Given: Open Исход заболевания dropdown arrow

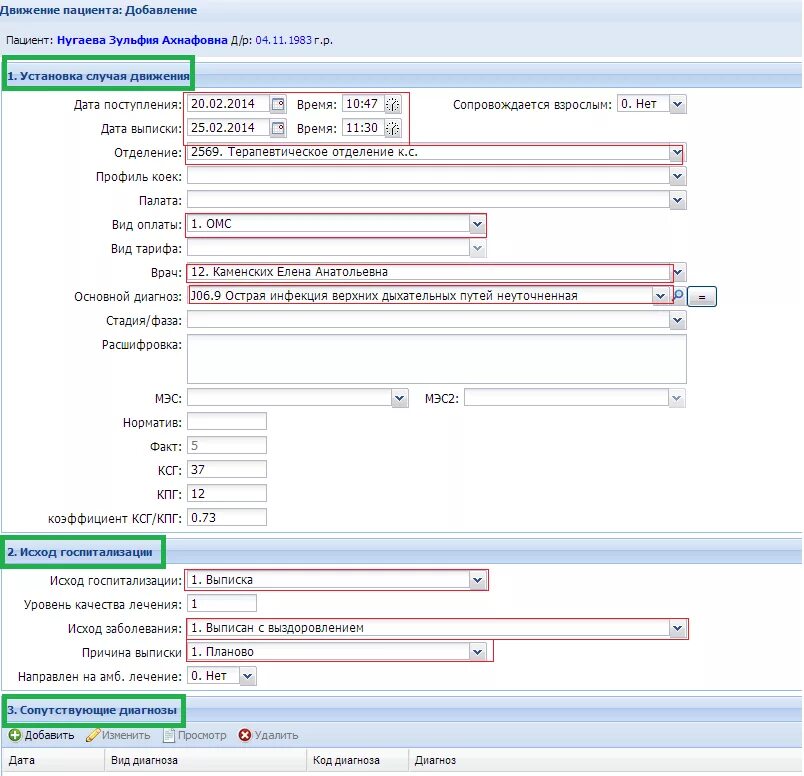Looking at the screenshot, I should click(677, 628).
